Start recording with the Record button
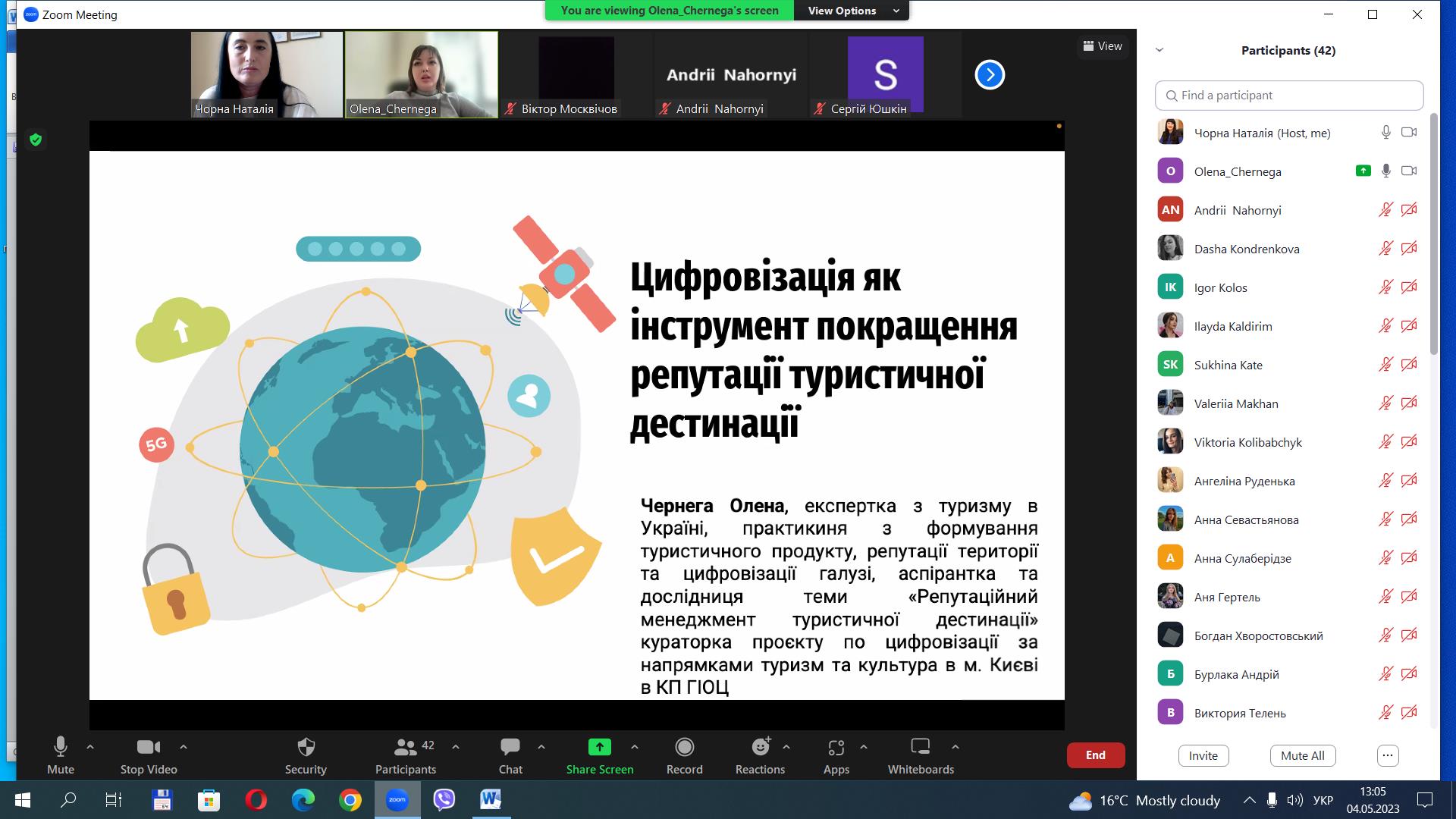The image size is (1456, 819). (684, 755)
